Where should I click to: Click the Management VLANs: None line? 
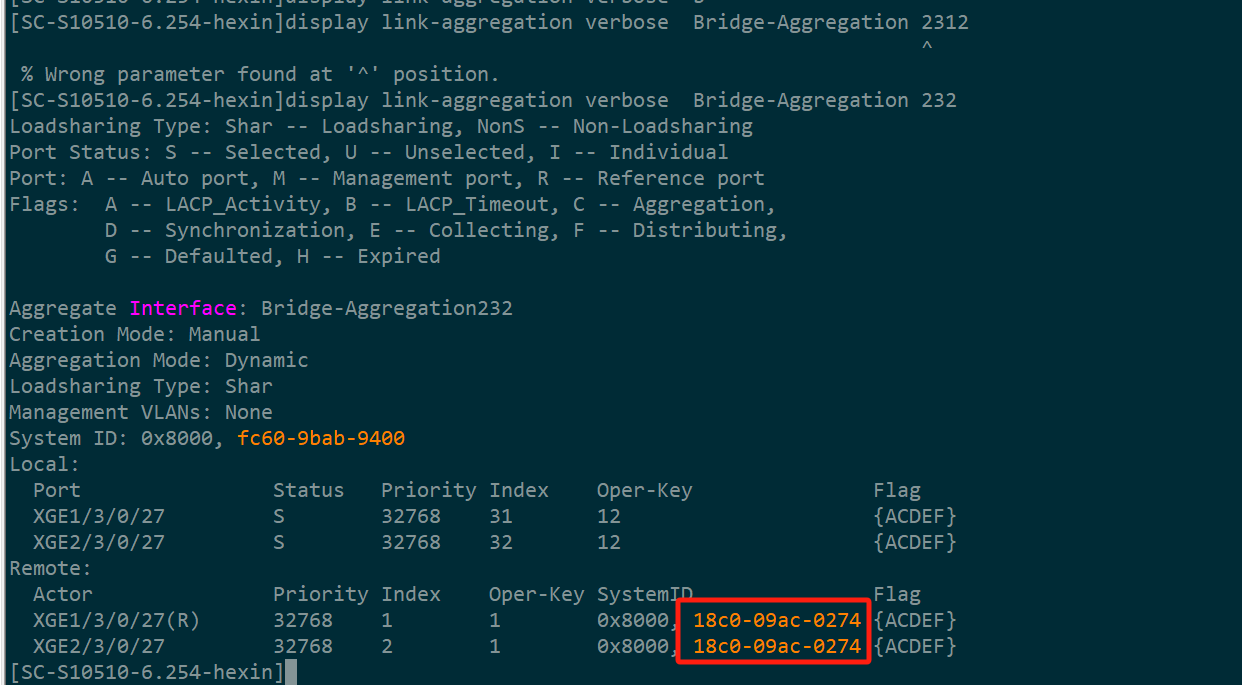(x=141, y=412)
